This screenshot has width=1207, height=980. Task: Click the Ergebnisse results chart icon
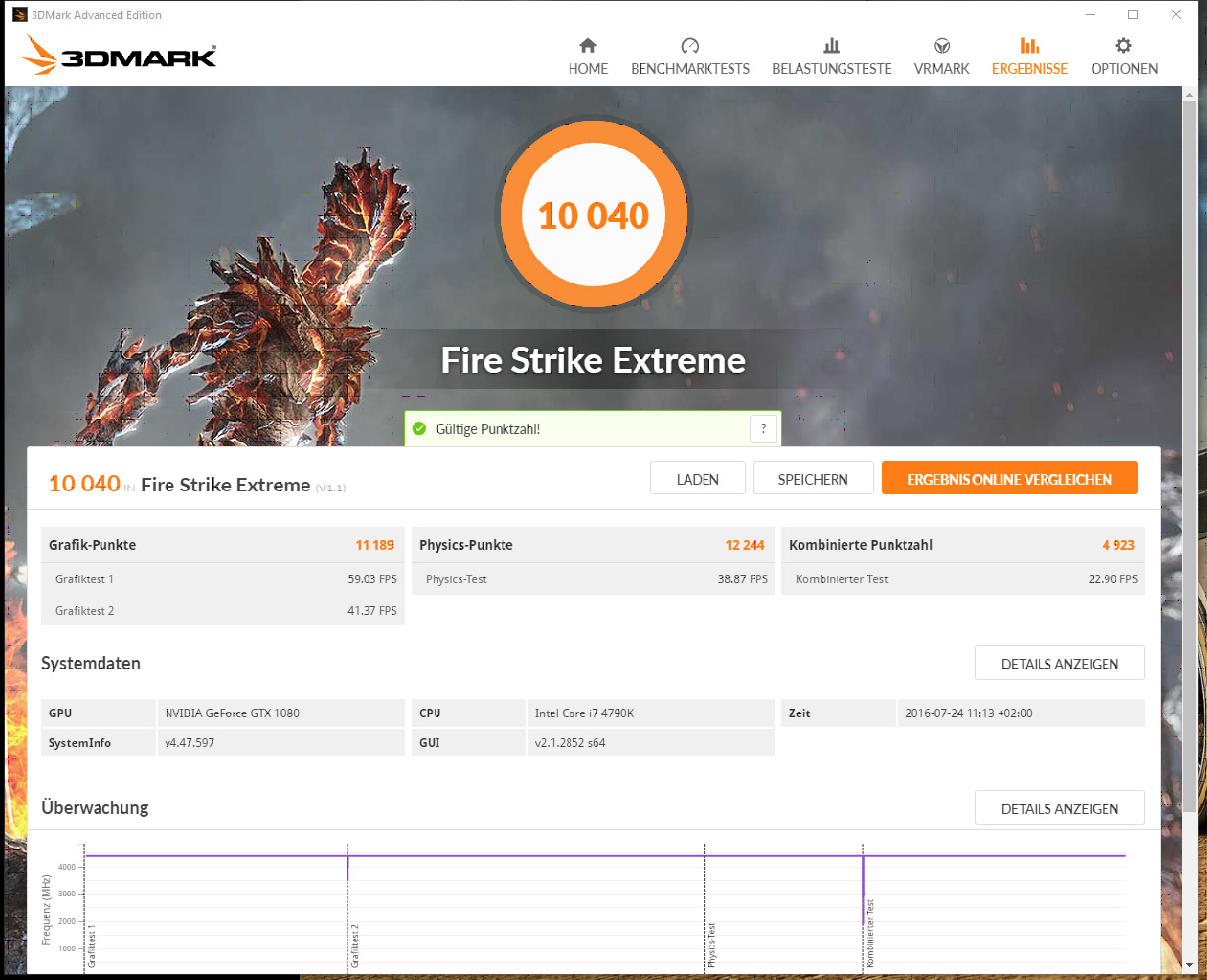click(1030, 46)
